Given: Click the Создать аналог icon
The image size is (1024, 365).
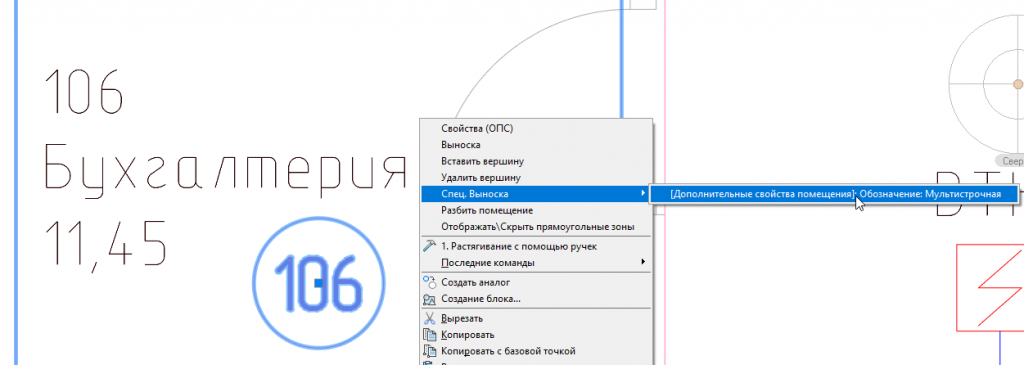Looking at the screenshot, I should pos(429,282).
